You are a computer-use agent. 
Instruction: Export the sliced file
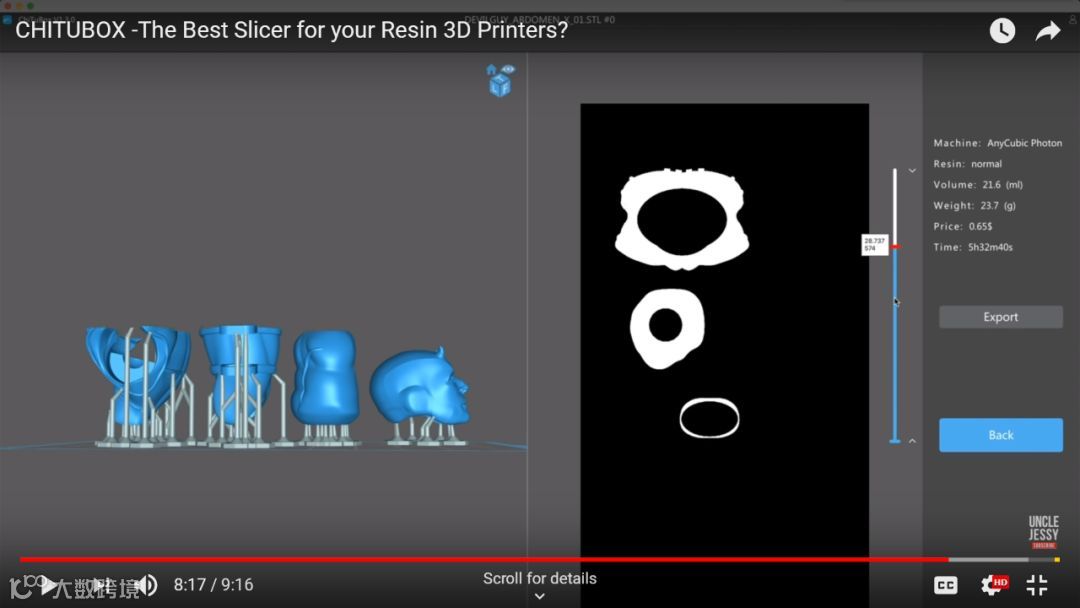tap(1000, 317)
